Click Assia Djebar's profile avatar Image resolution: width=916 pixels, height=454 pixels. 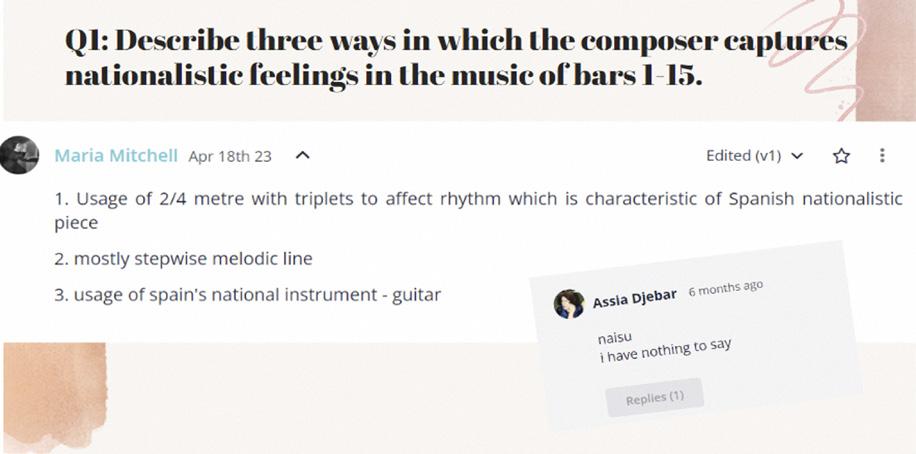click(569, 304)
